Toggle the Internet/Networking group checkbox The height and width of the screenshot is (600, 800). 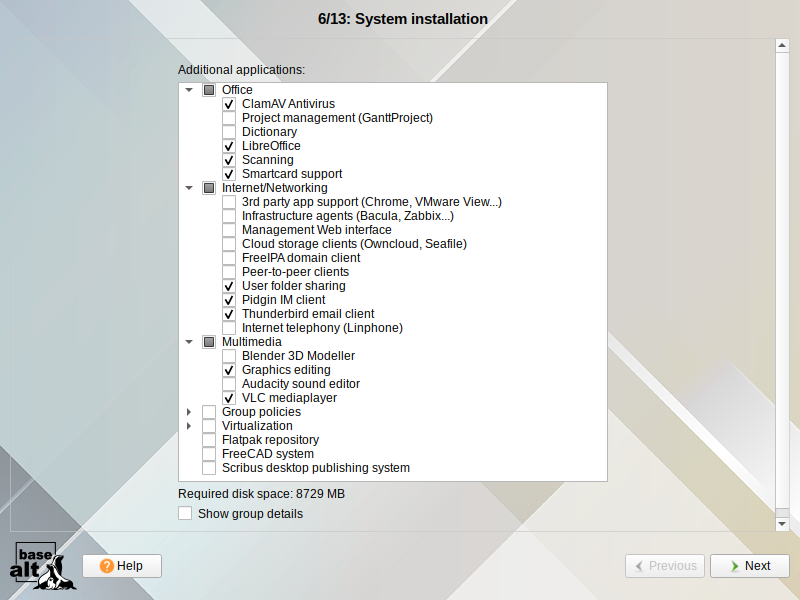click(209, 188)
